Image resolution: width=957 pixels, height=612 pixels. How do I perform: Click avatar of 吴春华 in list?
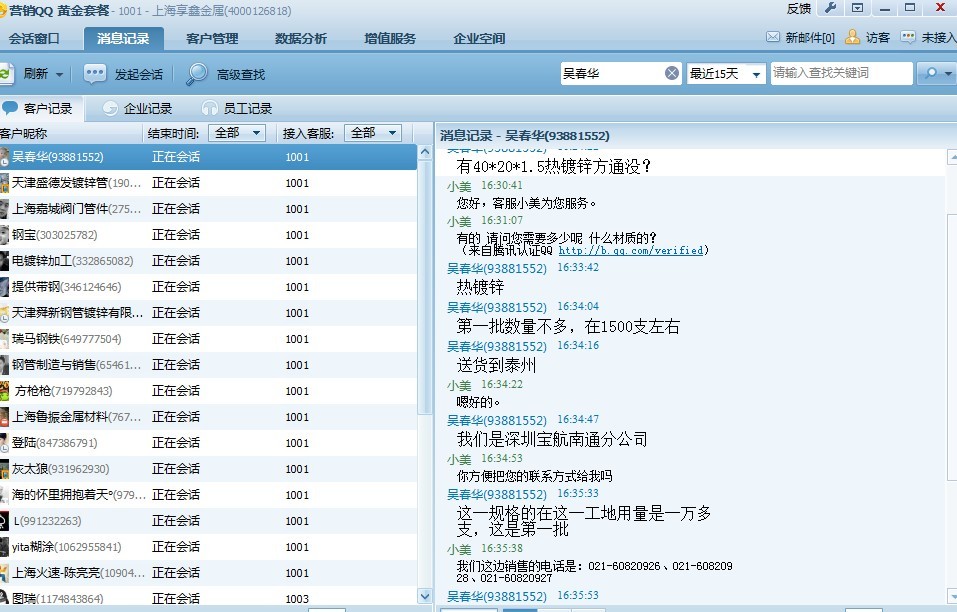coord(4,157)
